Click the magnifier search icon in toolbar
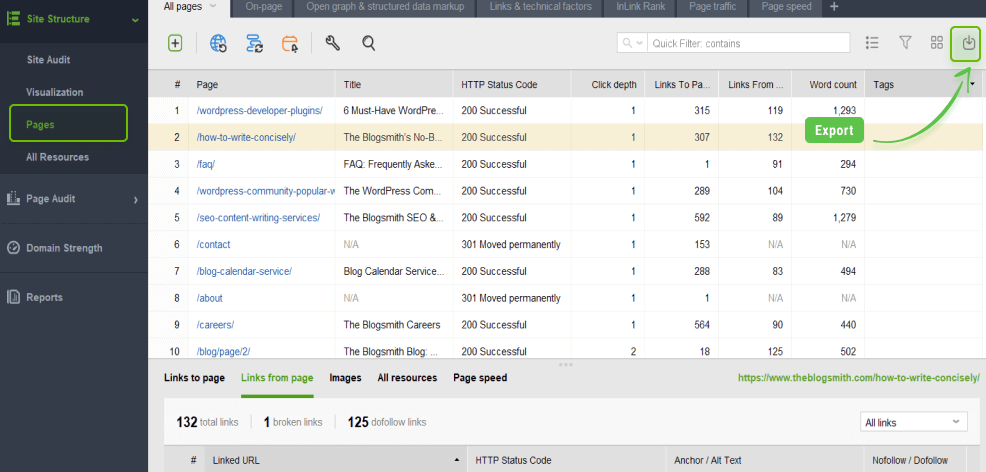 (x=368, y=43)
